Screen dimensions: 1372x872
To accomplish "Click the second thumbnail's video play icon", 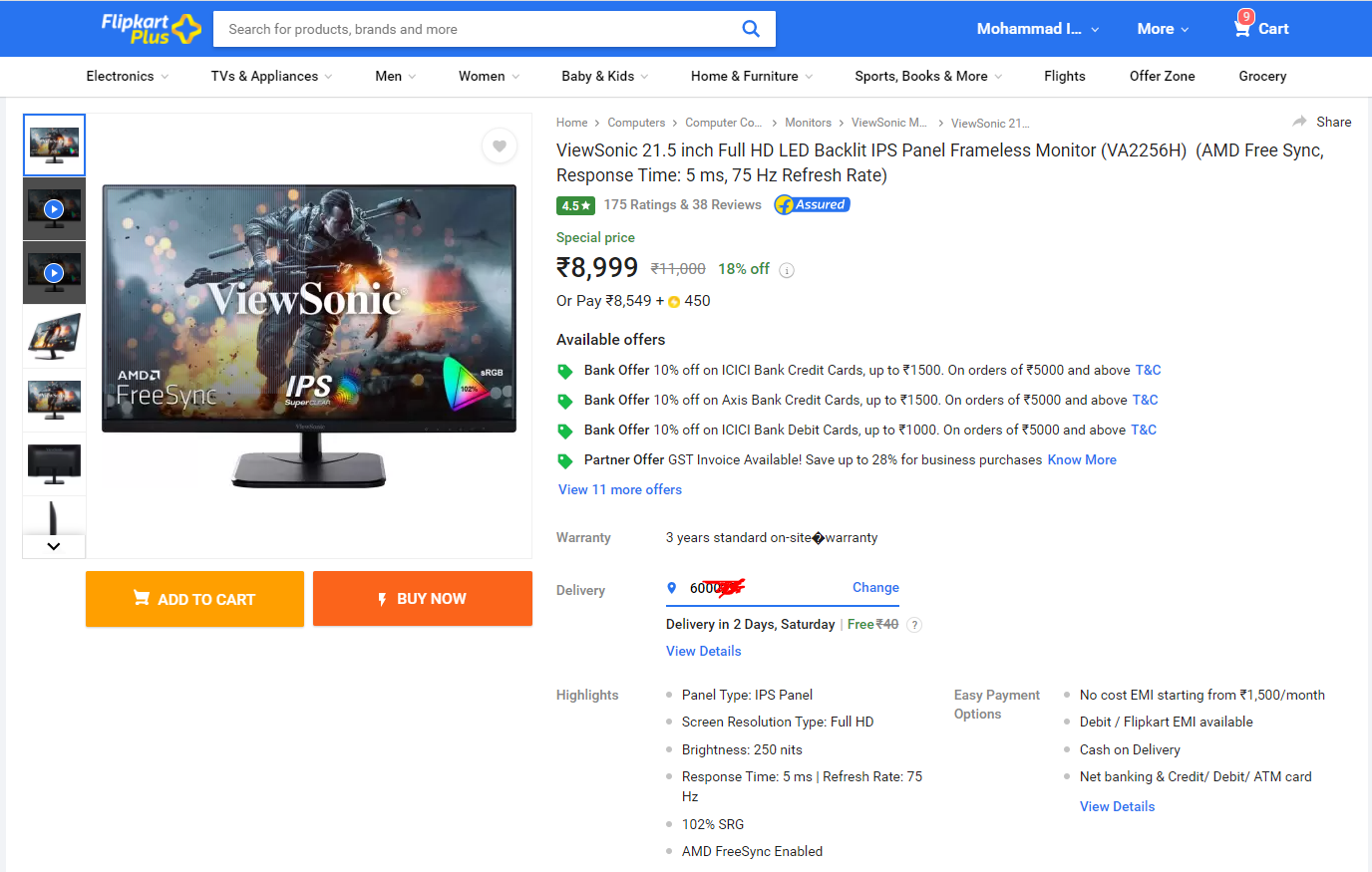I will [x=54, y=273].
